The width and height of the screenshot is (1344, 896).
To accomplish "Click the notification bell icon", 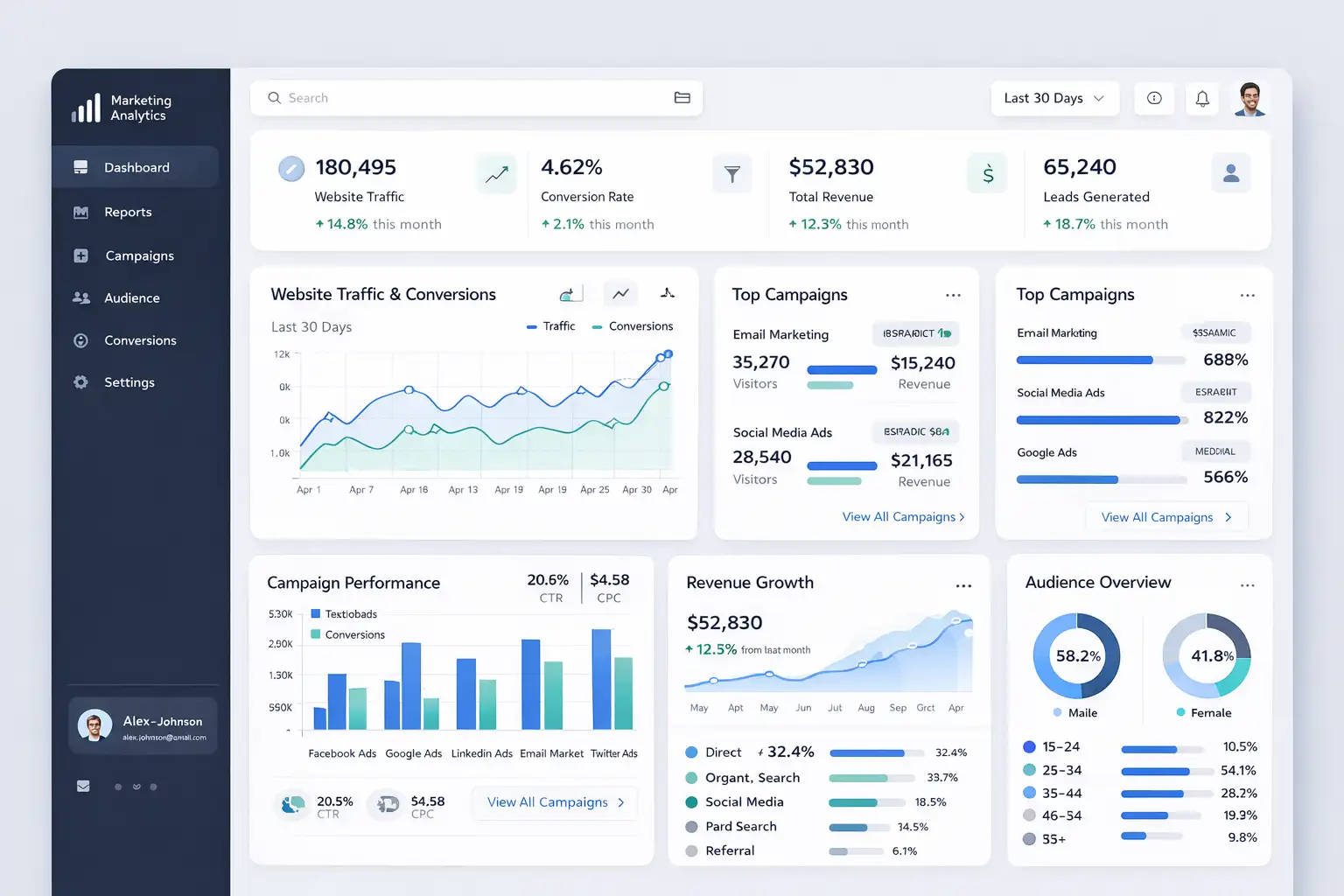I will click(x=1202, y=99).
